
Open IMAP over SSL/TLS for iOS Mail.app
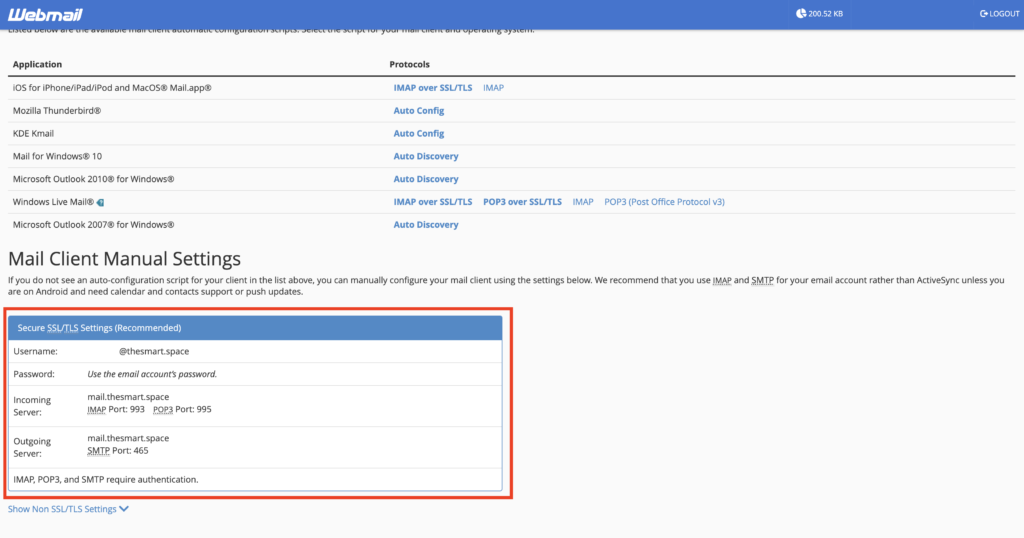click(x=432, y=88)
